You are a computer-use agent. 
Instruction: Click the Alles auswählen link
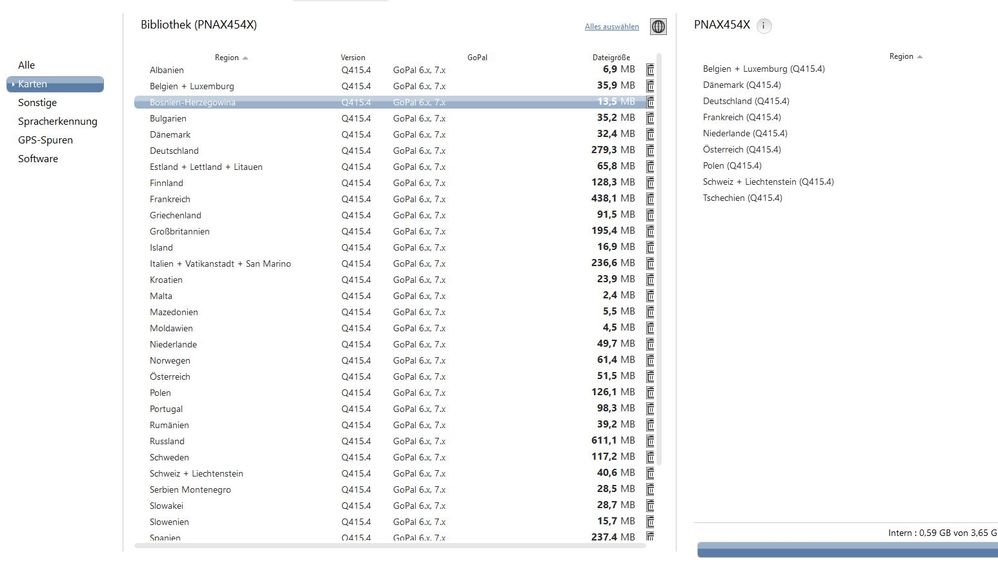click(x=612, y=27)
